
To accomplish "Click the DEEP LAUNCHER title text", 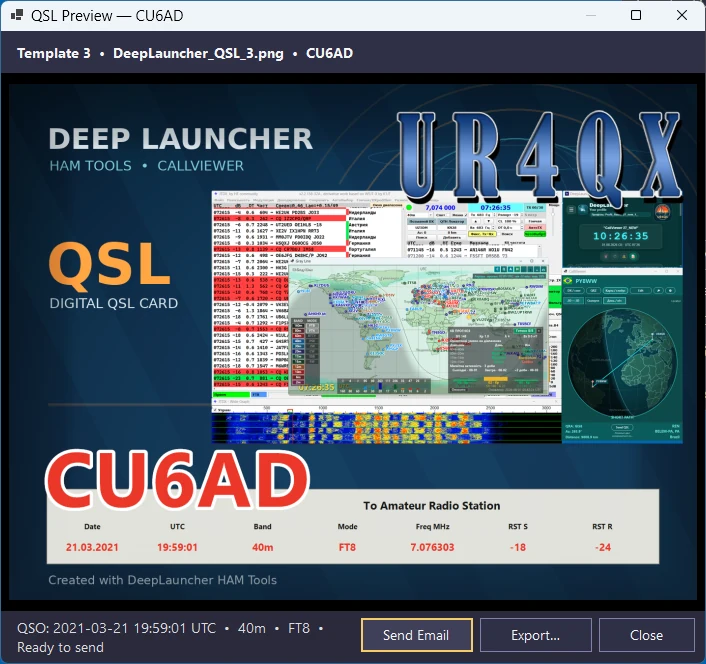I will pos(181,138).
